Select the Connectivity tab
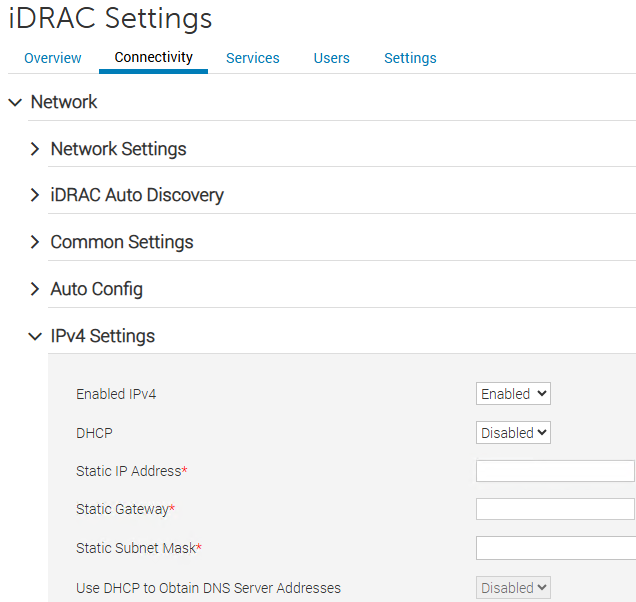Screen dimensions: 636x602 [x=153, y=58]
